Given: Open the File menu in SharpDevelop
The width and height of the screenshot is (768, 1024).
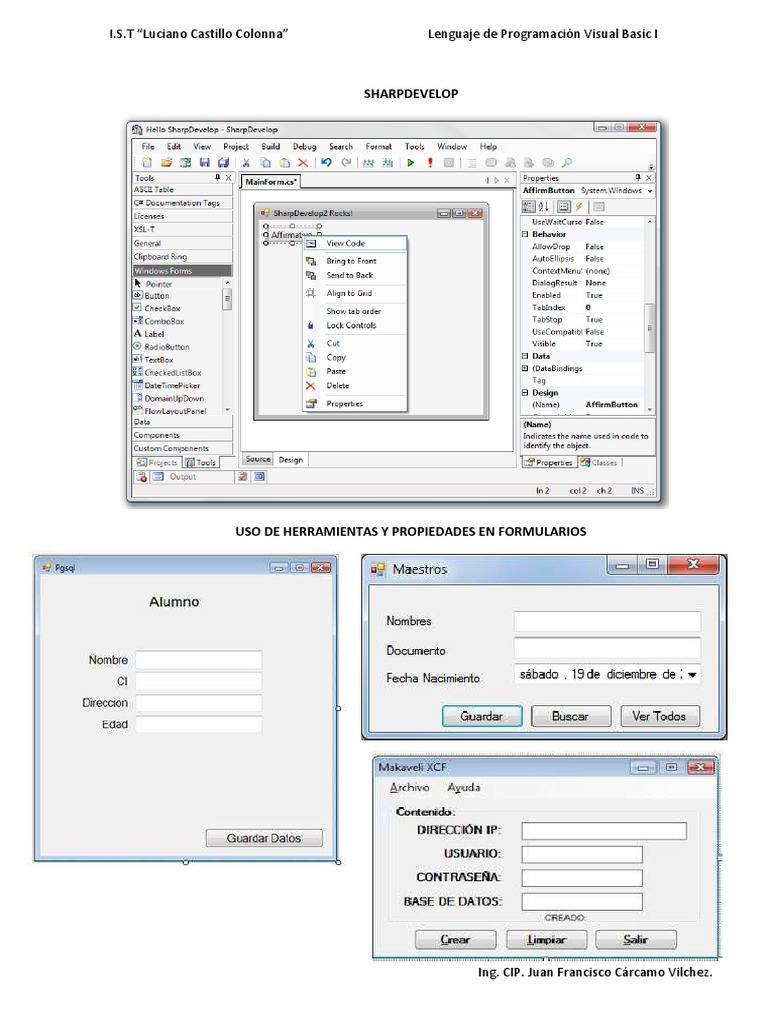Looking at the screenshot, I should point(148,147).
